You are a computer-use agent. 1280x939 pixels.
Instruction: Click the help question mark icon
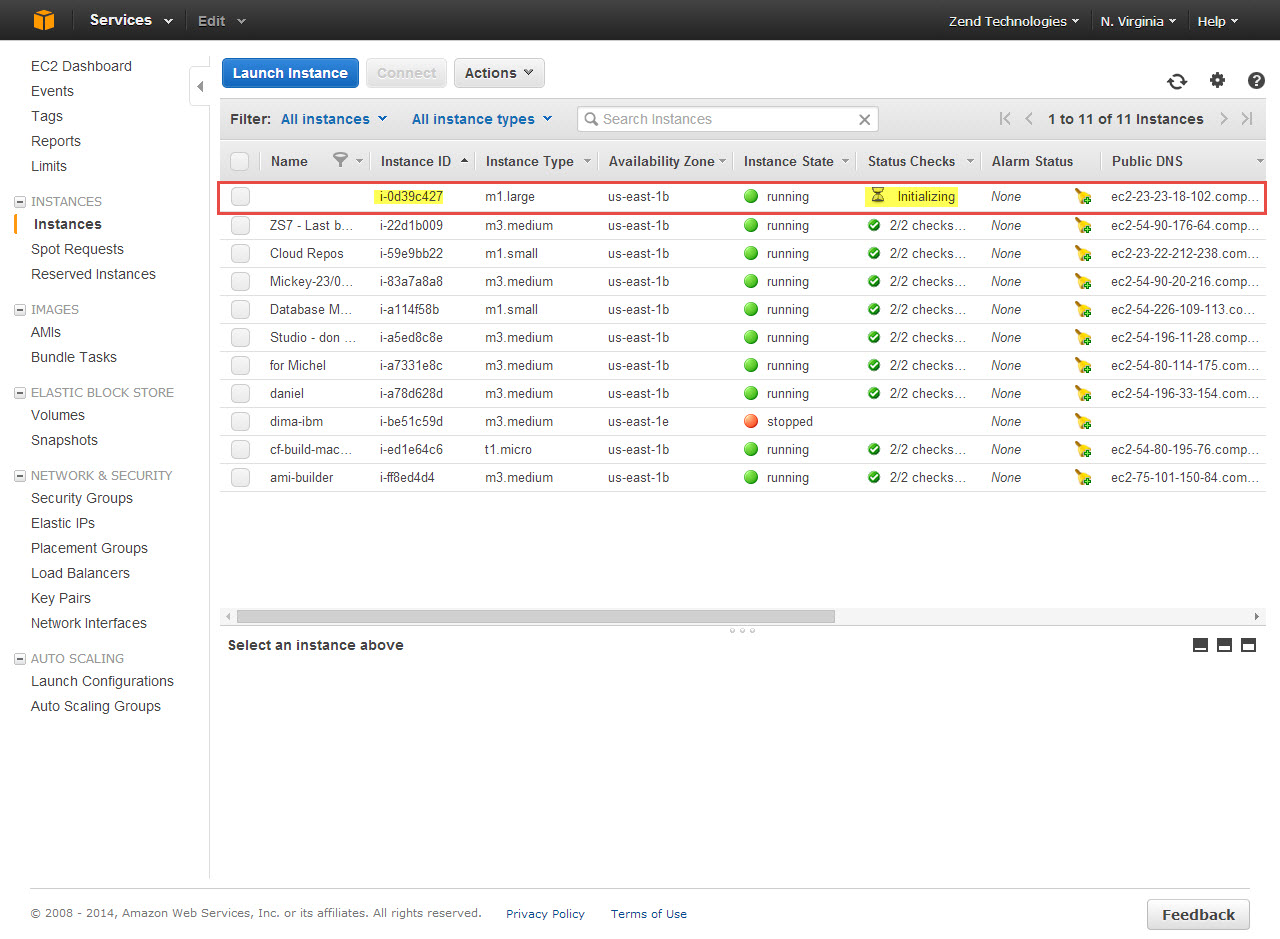[x=1256, y=81]
